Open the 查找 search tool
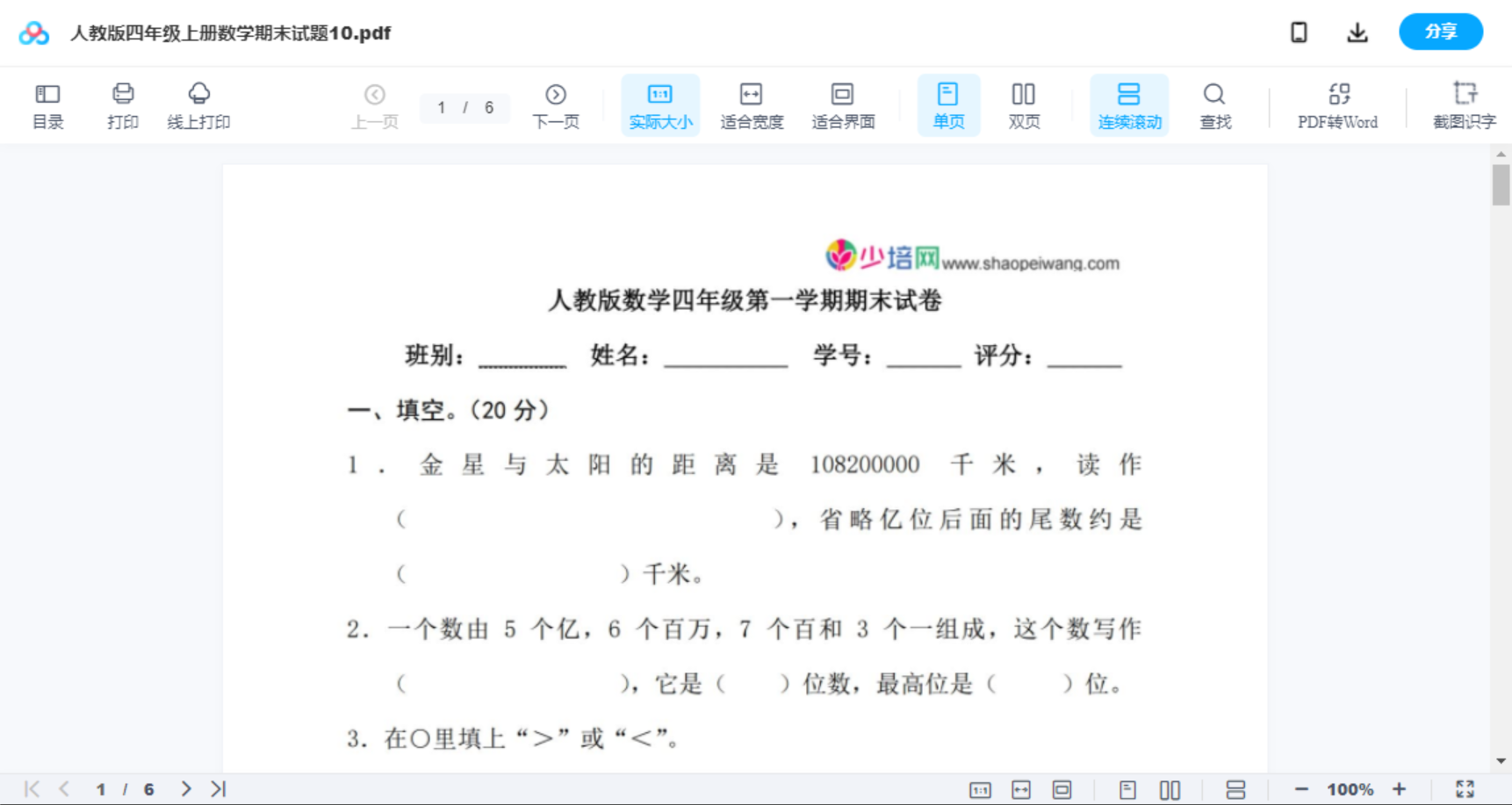The image size is (1512, 805). tap(1215, 104)
